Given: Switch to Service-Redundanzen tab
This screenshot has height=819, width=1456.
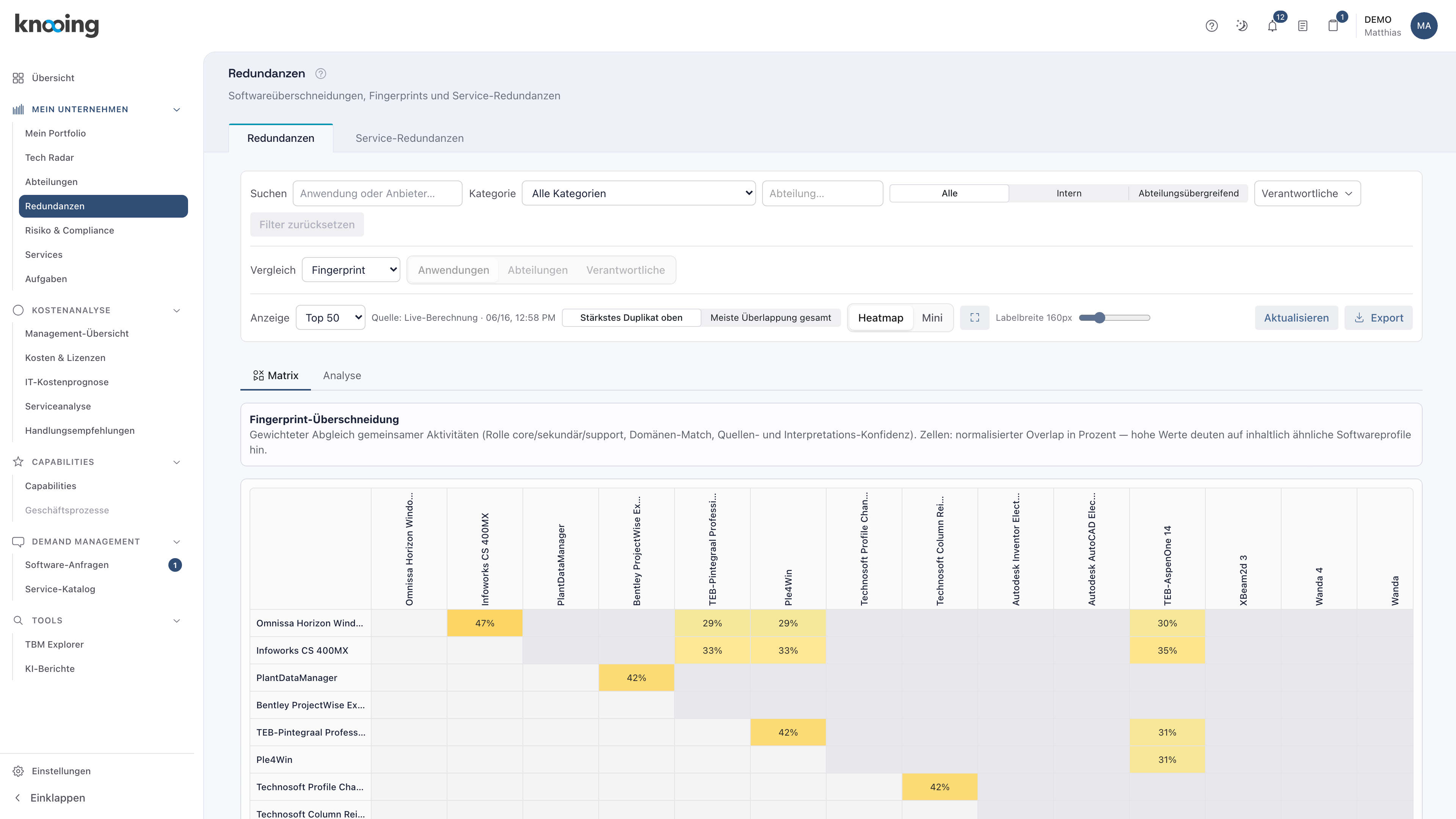Looking at the screenshot, I should point(409,138).
